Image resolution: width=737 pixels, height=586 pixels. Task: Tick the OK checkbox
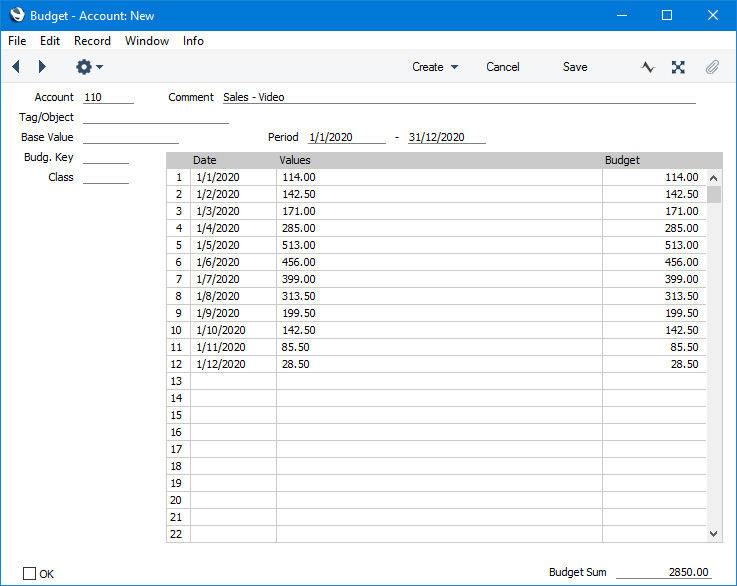[x=29, y=573]
